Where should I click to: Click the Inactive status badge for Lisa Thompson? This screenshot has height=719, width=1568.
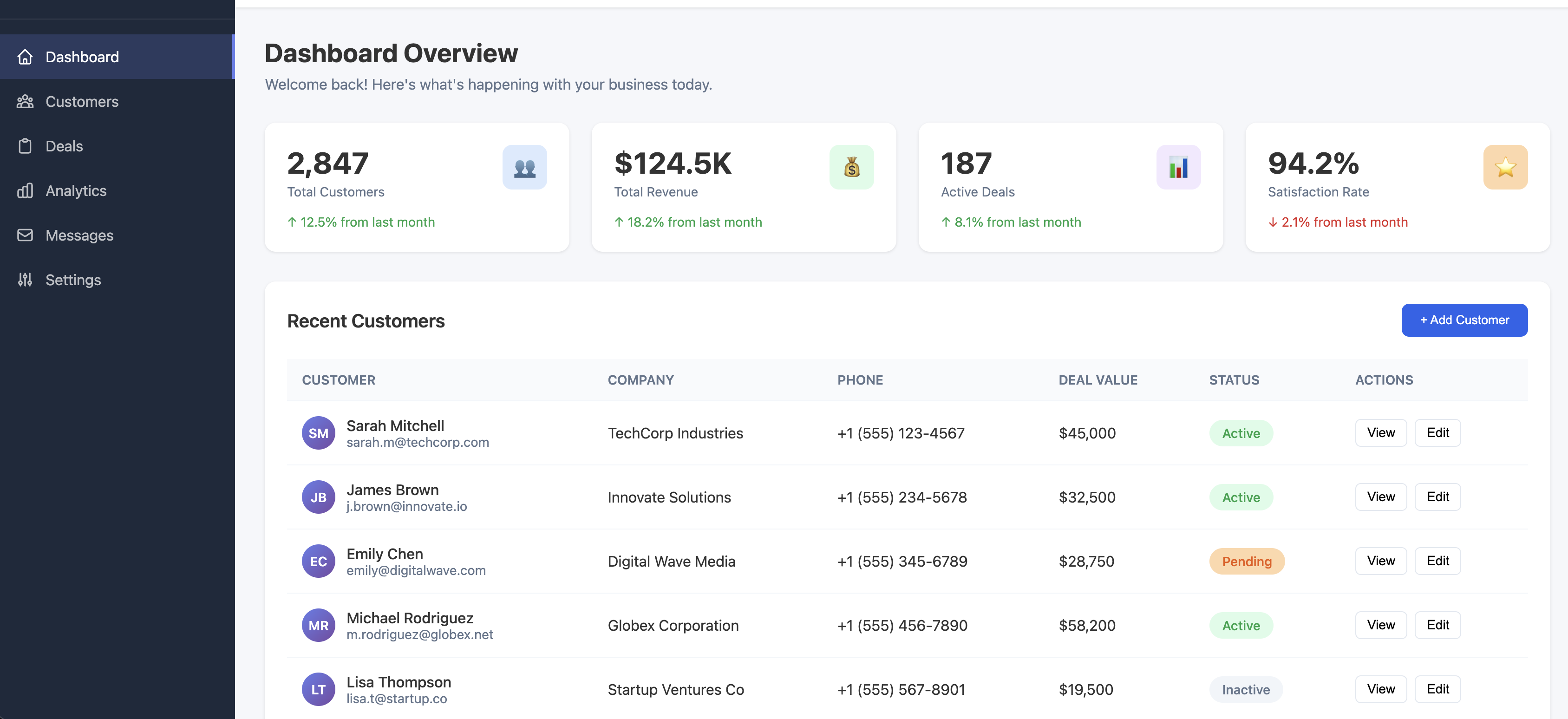(1245, 689)
